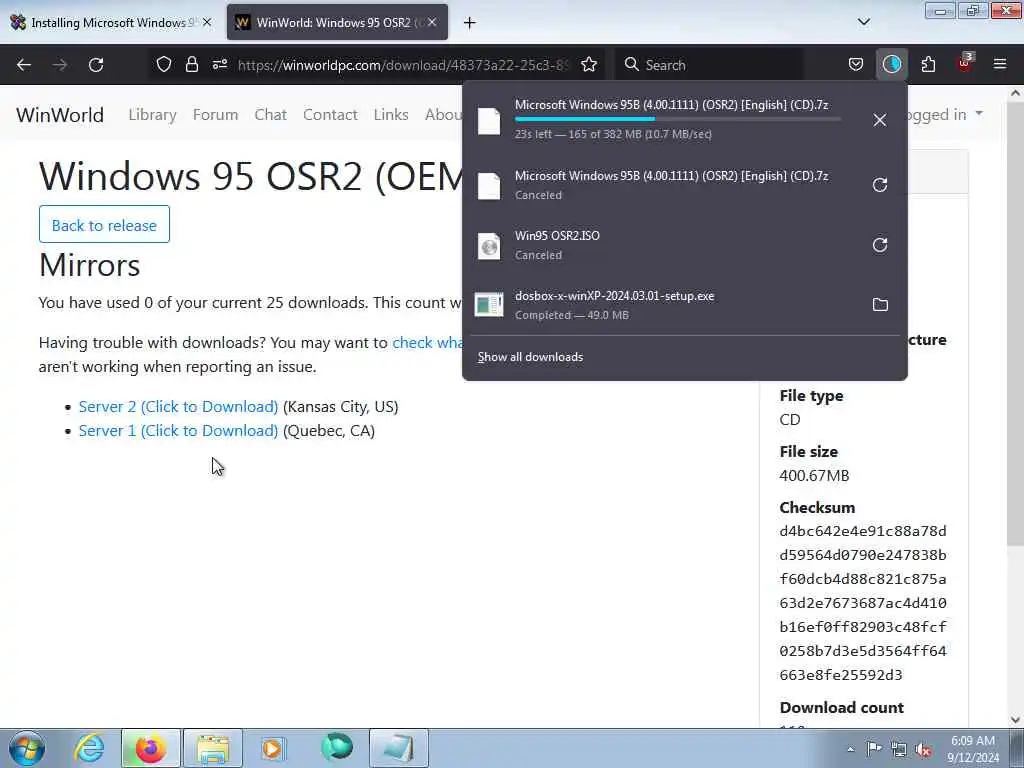Click the URL address bar field
Viewport: 1024px width, 768px height.
click(404, 65)
